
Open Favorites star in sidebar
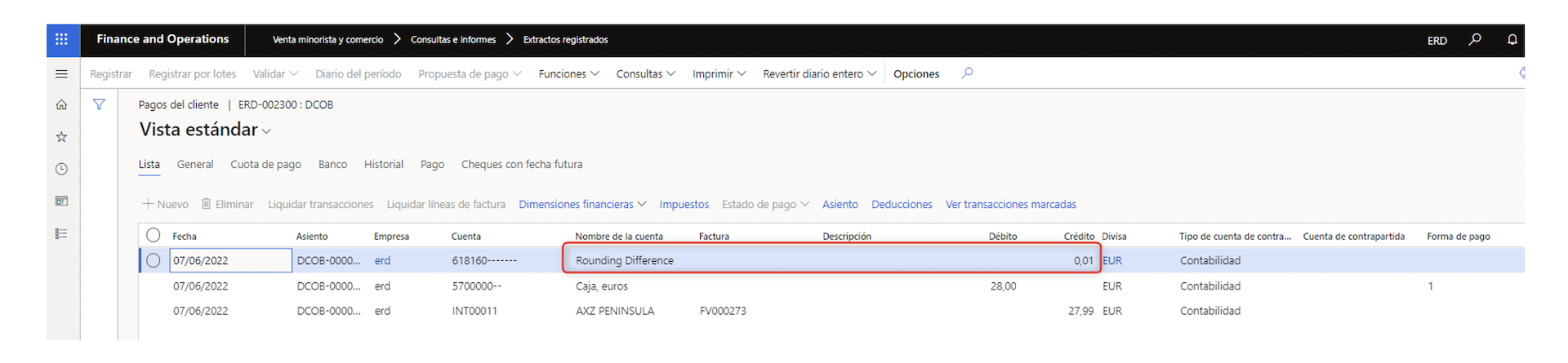61,137
